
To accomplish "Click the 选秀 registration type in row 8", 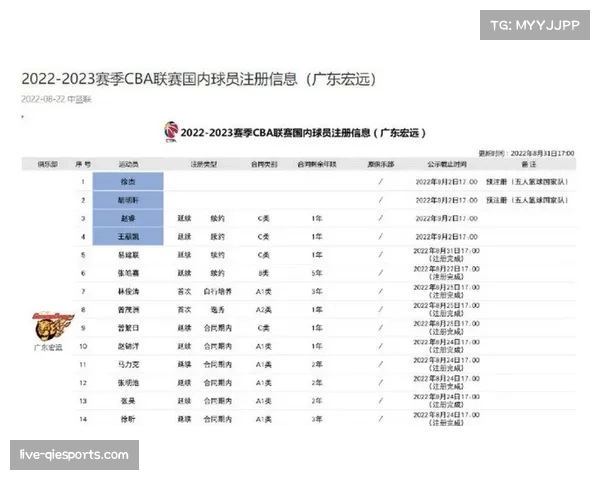I will click(x=217, y=310).
